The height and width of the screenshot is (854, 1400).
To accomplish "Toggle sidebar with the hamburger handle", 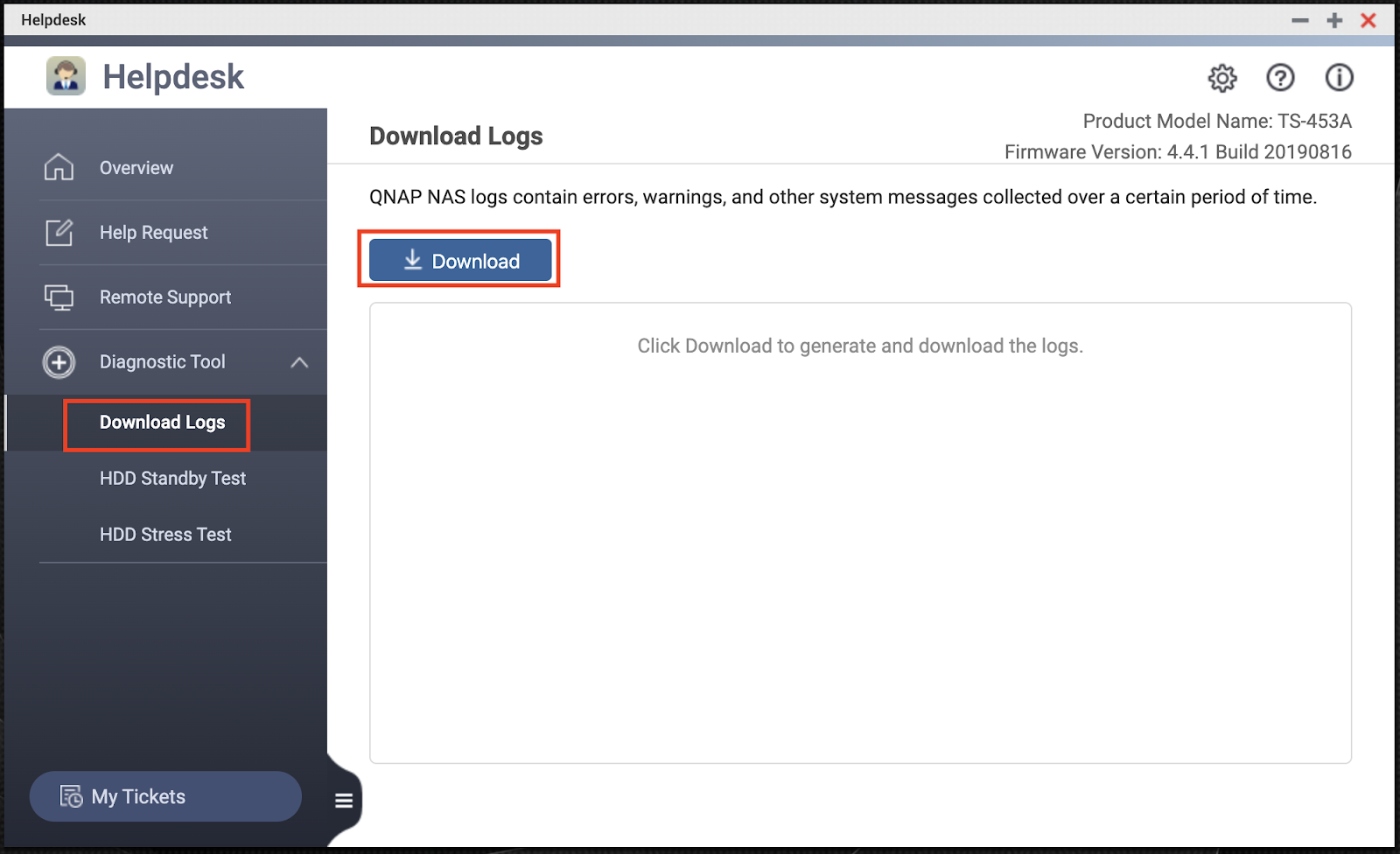I will pos(344,801).
